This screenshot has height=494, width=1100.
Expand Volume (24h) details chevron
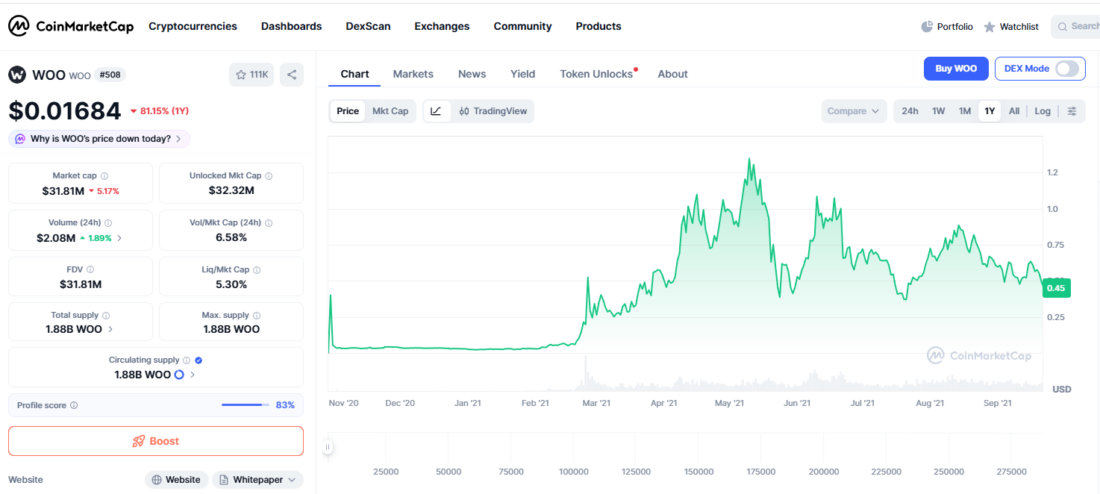[x=119, y=238]
